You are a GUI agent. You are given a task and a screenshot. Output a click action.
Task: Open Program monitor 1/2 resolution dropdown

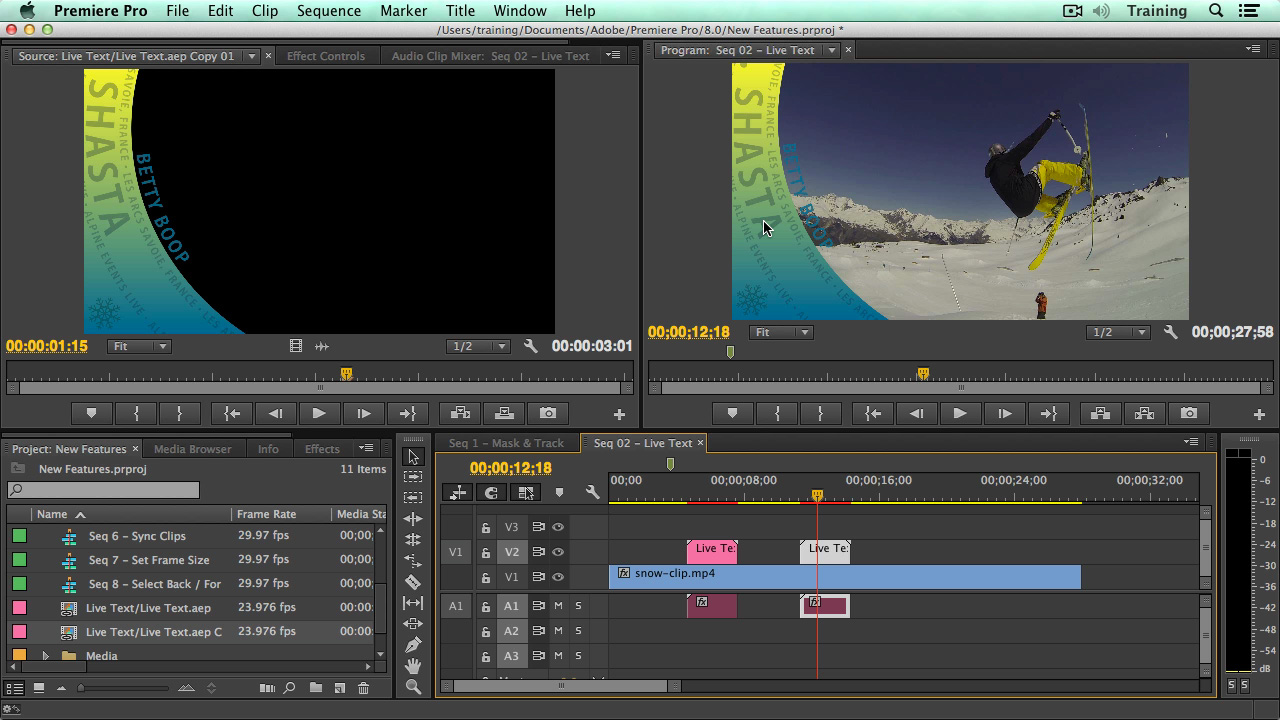click(x=1119, y=332)
